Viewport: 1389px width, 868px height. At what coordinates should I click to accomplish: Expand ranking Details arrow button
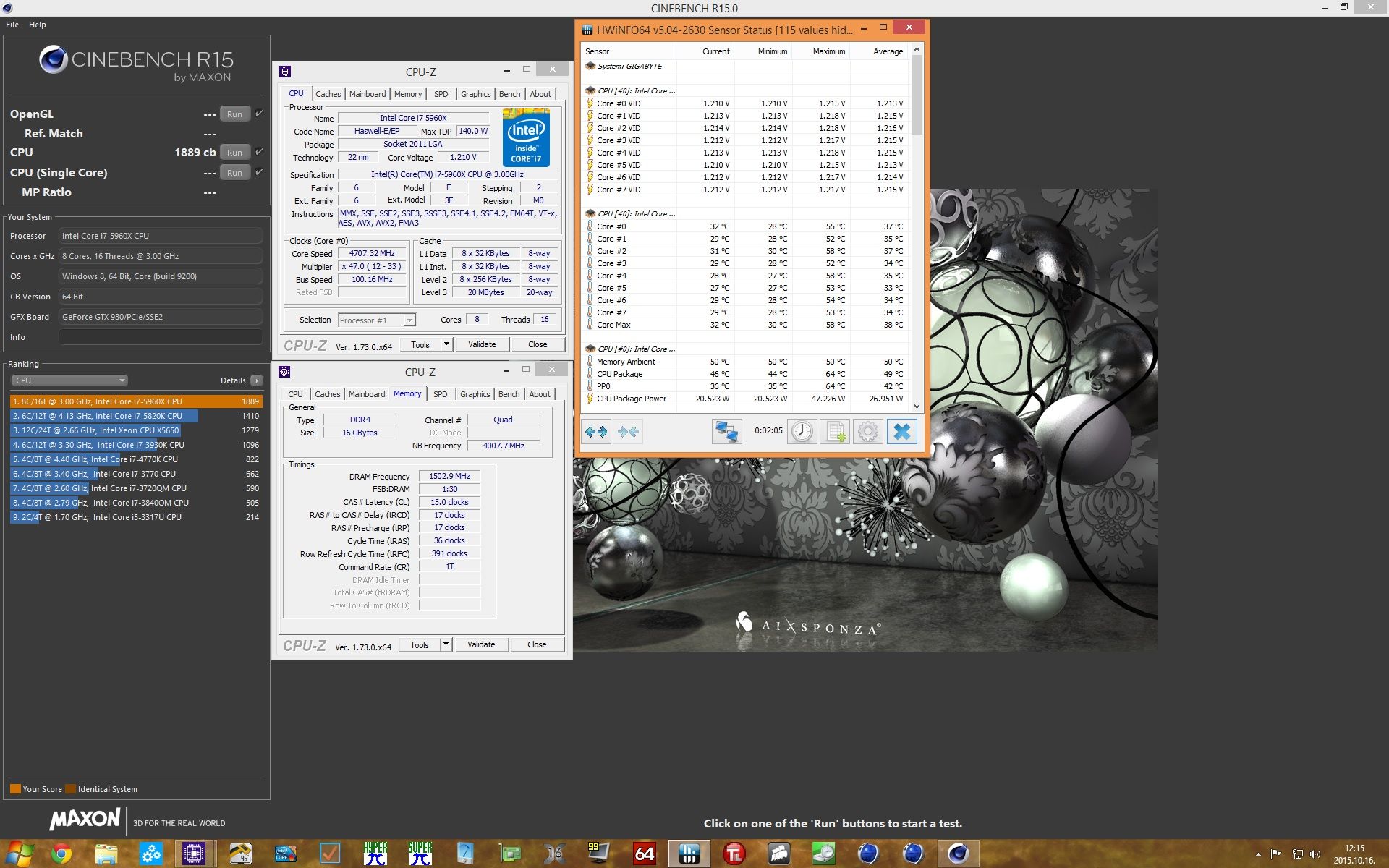(257, 380)
